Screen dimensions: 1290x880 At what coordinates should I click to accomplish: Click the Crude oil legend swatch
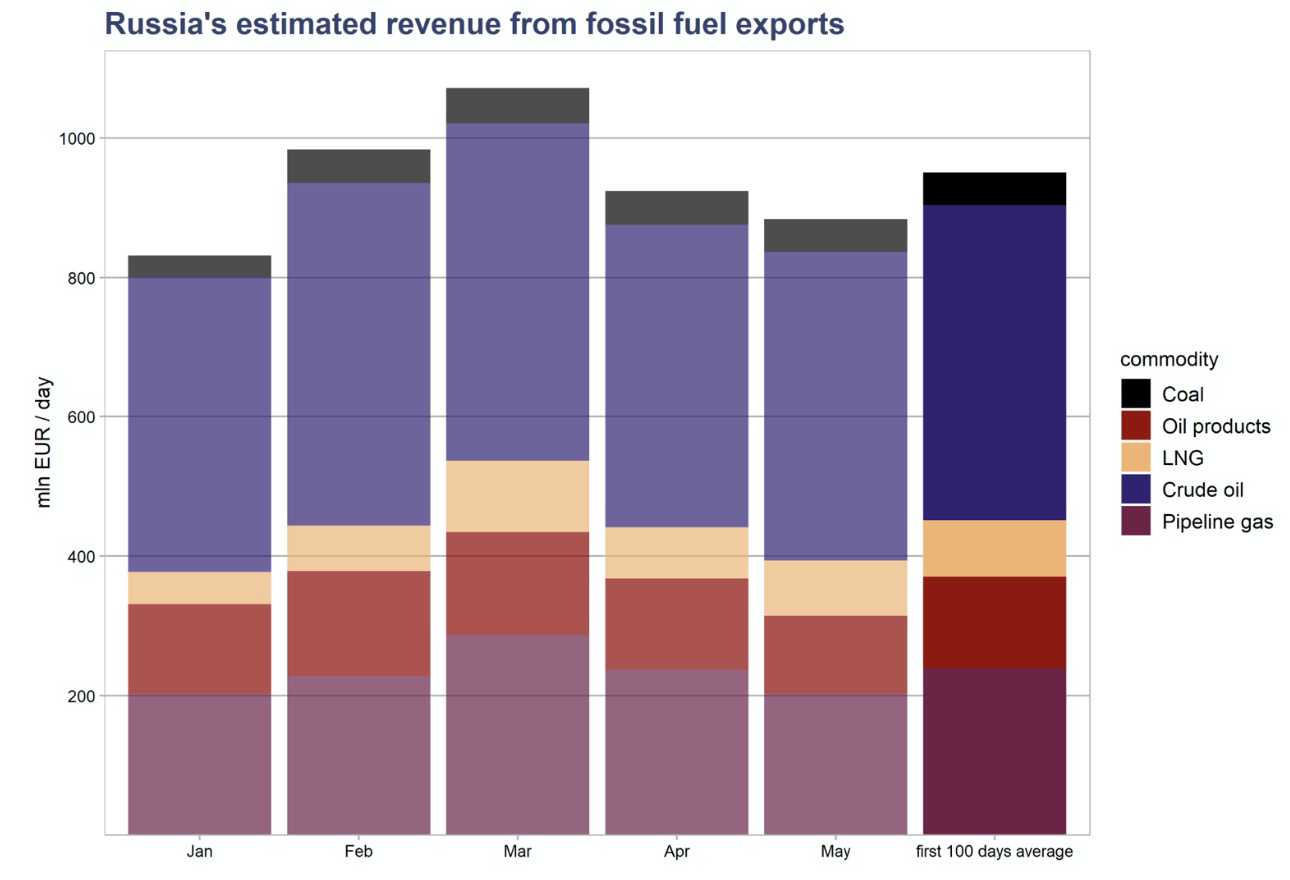pos(1136,490)
